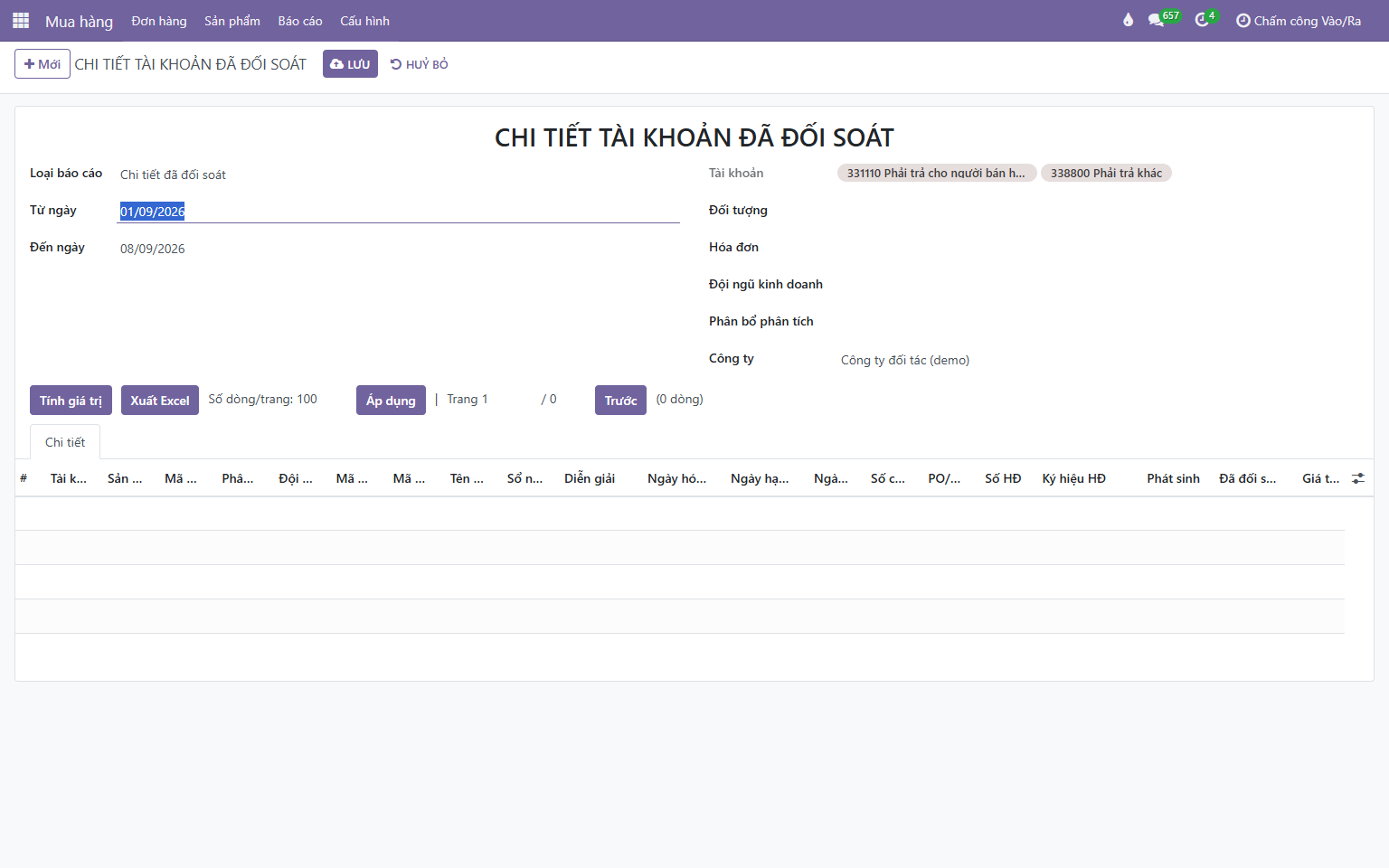Sort by the Ký hiệu HĐ column
The height and width of the screenshot is (868, 1389).
pyautogui.click(x=1073, y=478)
